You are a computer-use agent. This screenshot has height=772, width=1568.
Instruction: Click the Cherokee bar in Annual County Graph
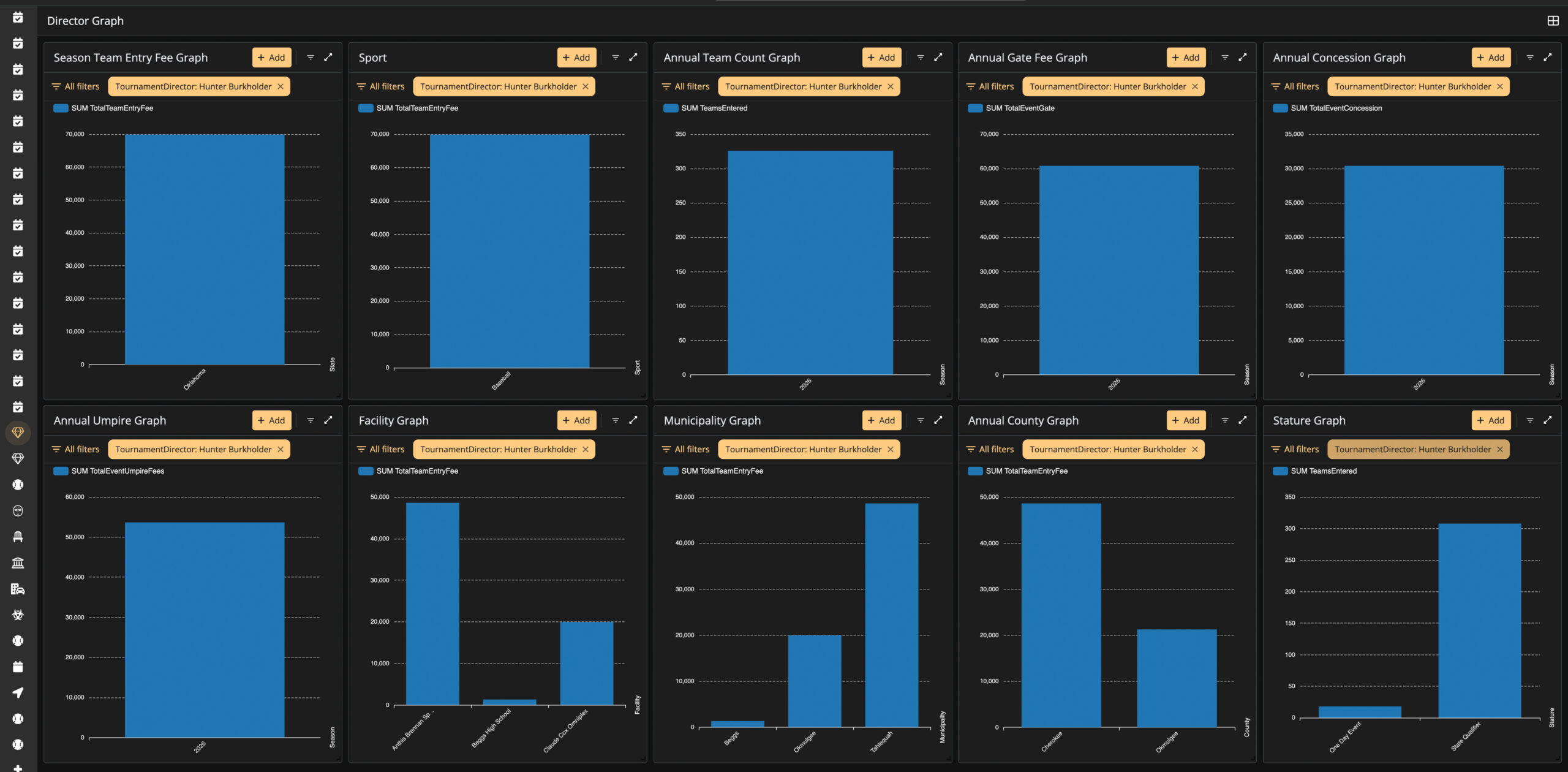coord(1061,615)
